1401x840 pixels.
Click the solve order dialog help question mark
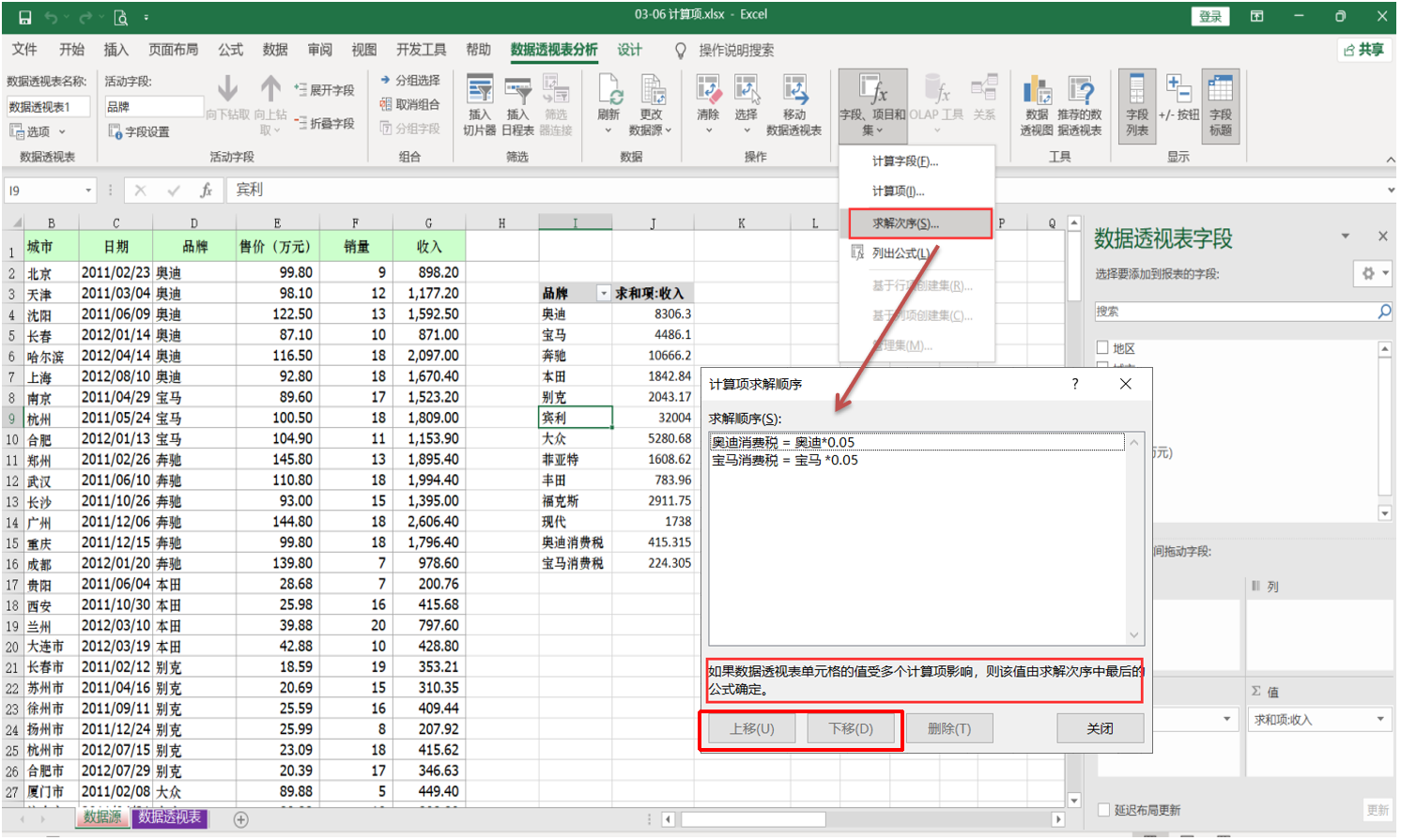(x=1075, y=384)
